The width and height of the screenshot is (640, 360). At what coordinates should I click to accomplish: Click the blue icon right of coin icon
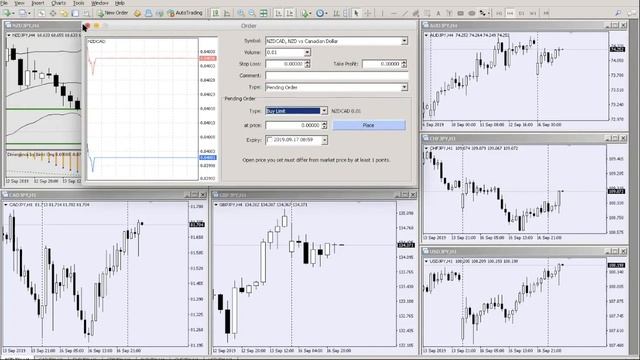[x=149, y=13]
